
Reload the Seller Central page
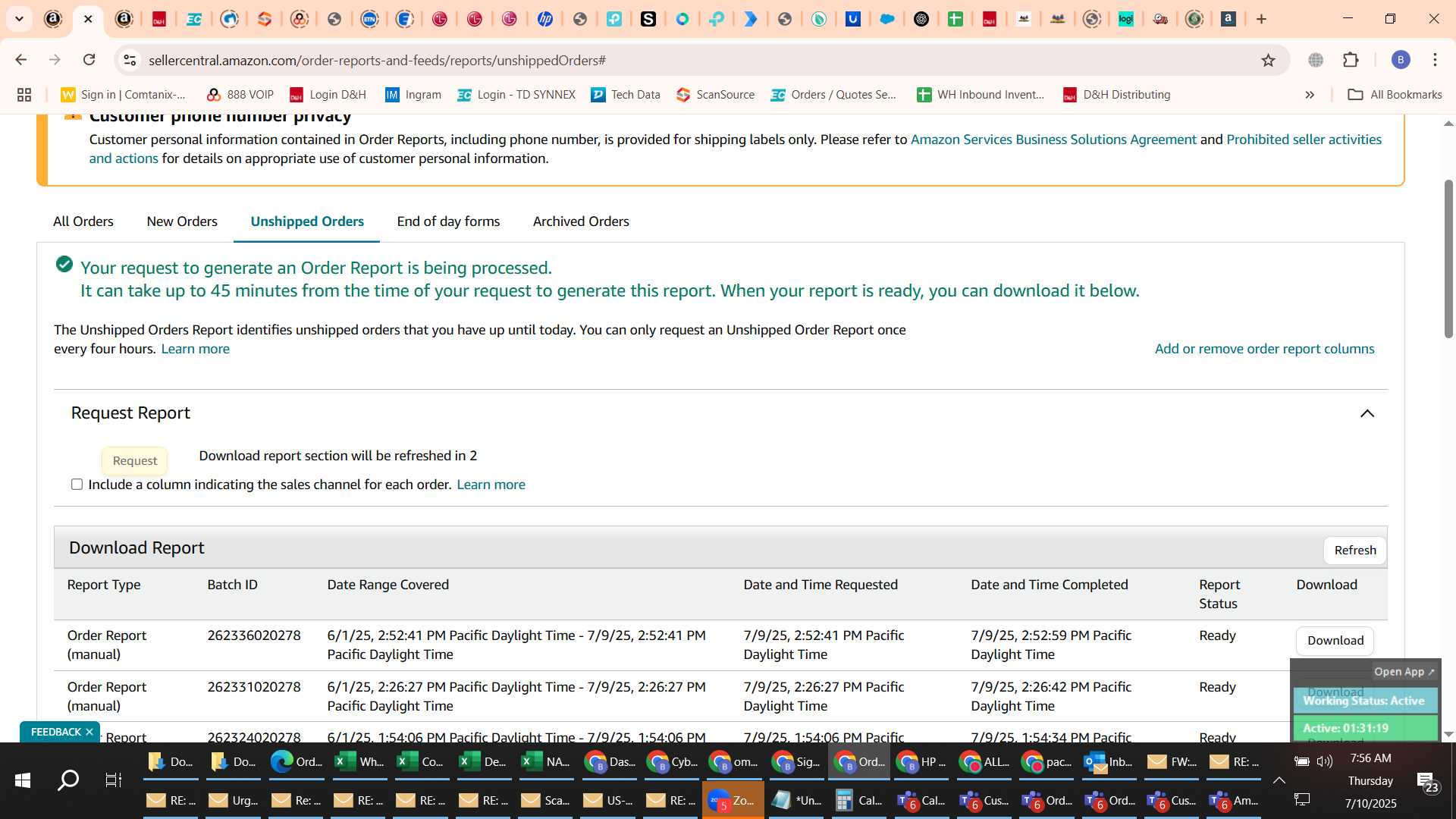tap(89, 60)
